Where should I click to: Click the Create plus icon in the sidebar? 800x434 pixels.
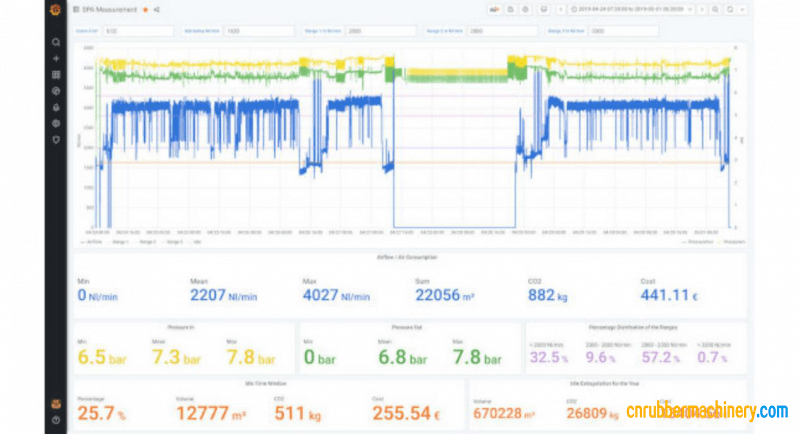pyautogui.click(x=55, y=58)
